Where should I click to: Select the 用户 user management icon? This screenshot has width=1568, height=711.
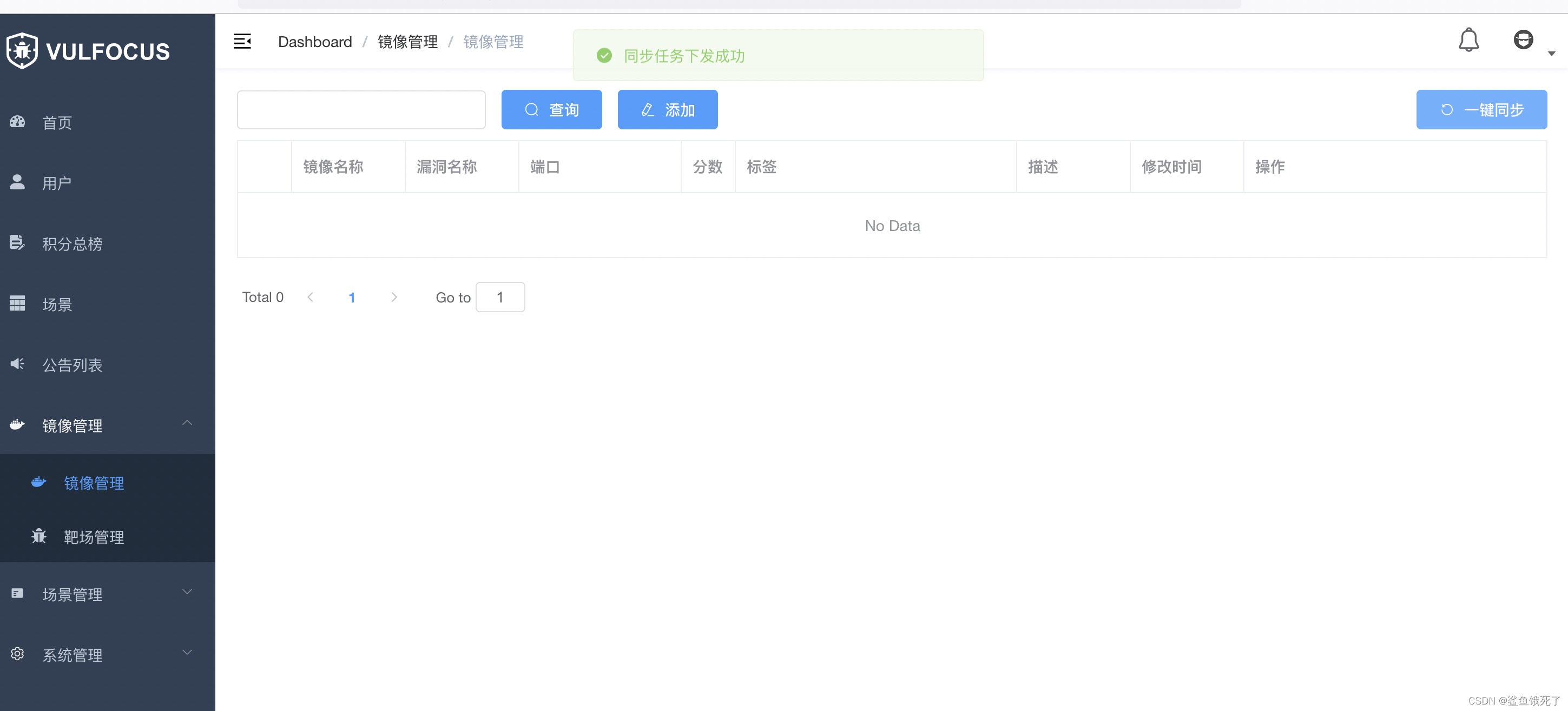point(16,182)
